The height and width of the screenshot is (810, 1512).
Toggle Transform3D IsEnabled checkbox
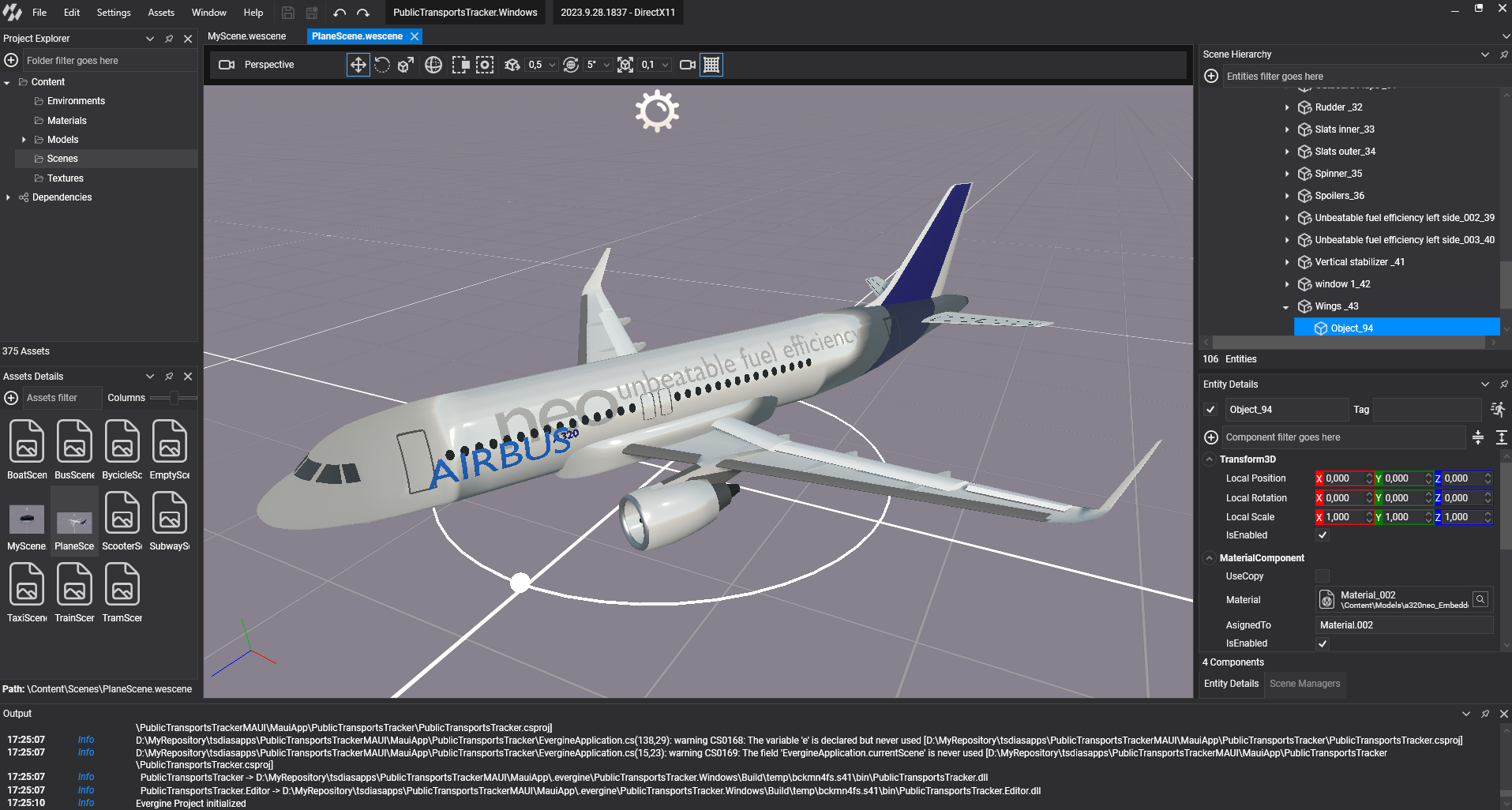click(x=1323, y=534)
